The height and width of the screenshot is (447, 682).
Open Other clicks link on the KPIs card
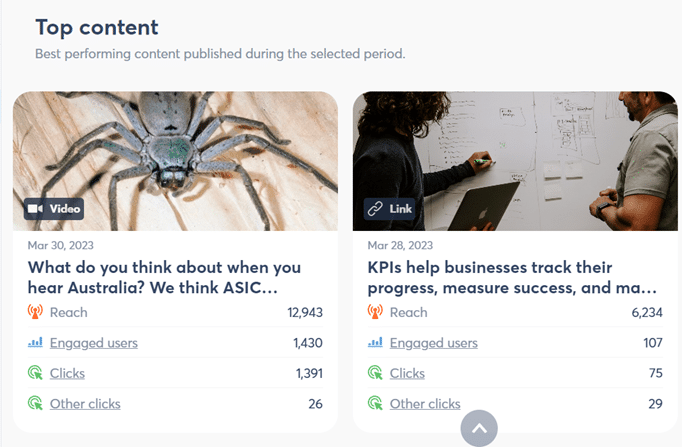(425, 404)
